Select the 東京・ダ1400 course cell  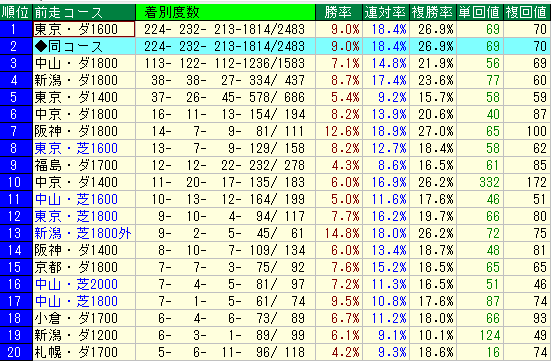point(84,97)
